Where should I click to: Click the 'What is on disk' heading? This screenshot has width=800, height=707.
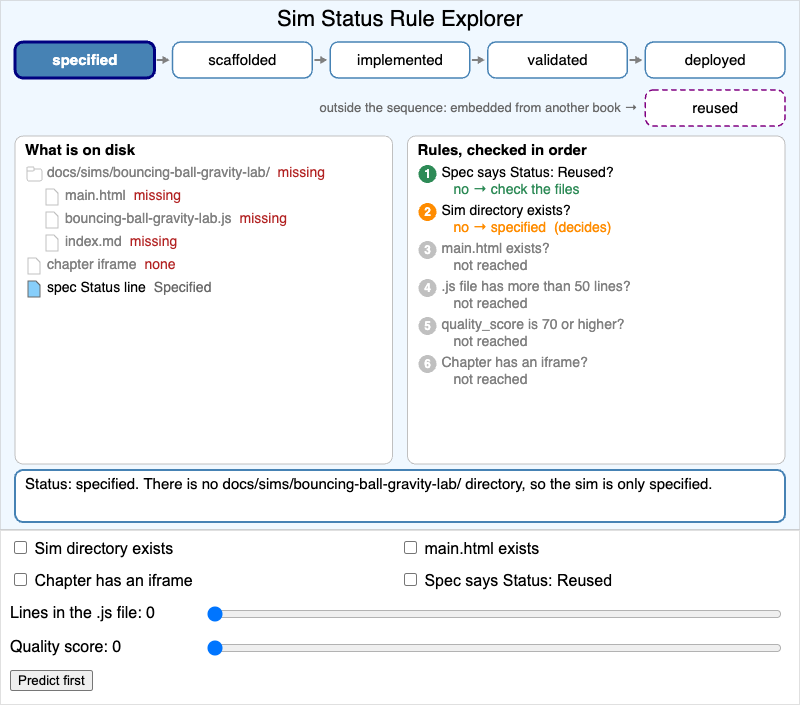click(x=80, y=150)
